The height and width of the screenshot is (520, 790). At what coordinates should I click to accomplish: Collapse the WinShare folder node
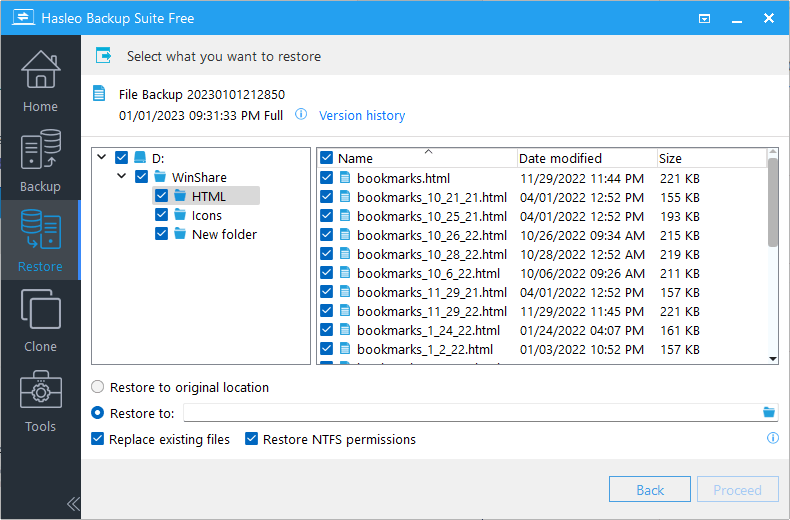tap(120, 177)
